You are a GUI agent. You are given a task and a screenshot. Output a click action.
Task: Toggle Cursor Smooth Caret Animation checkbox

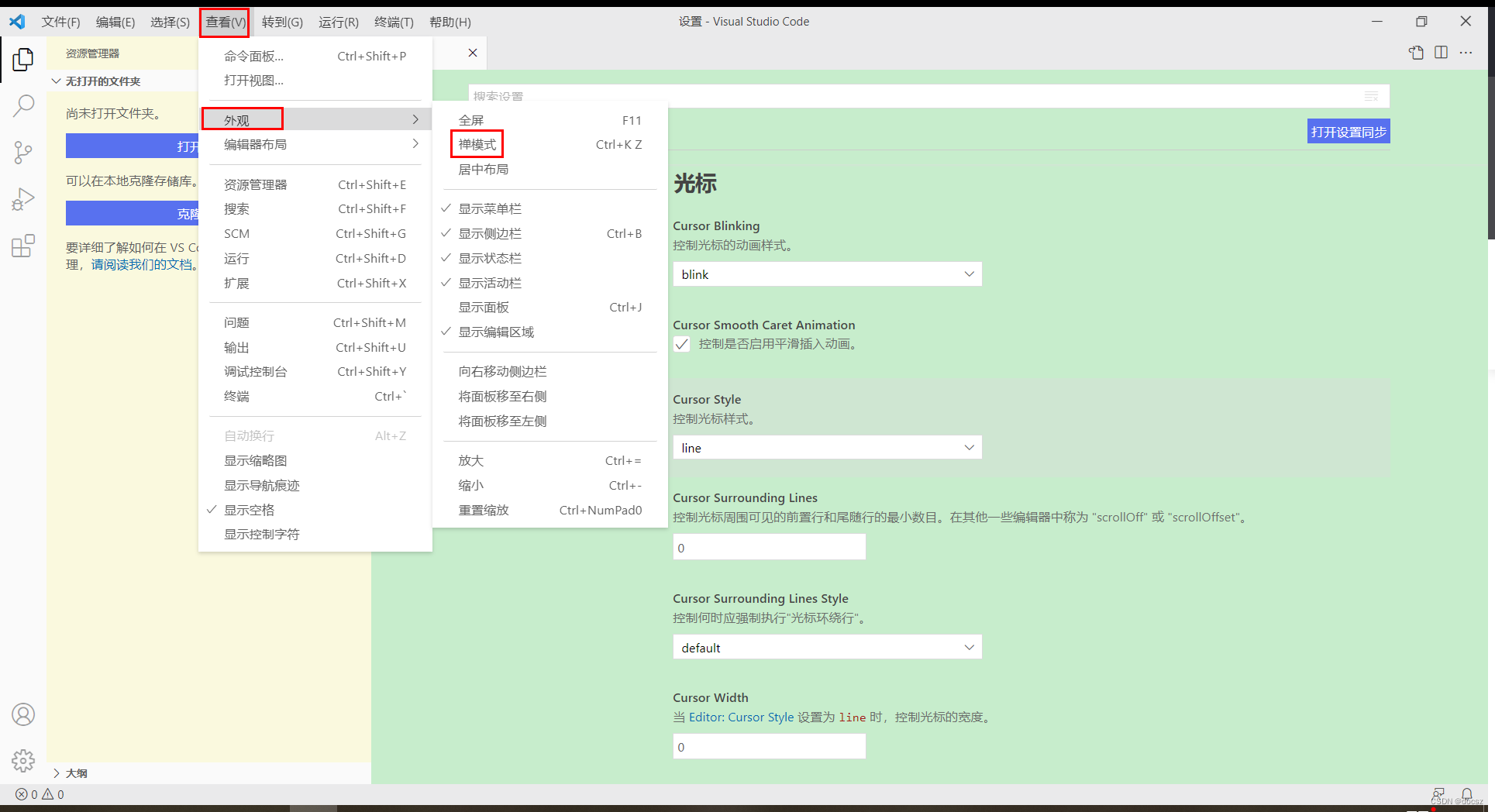[681, 344]
